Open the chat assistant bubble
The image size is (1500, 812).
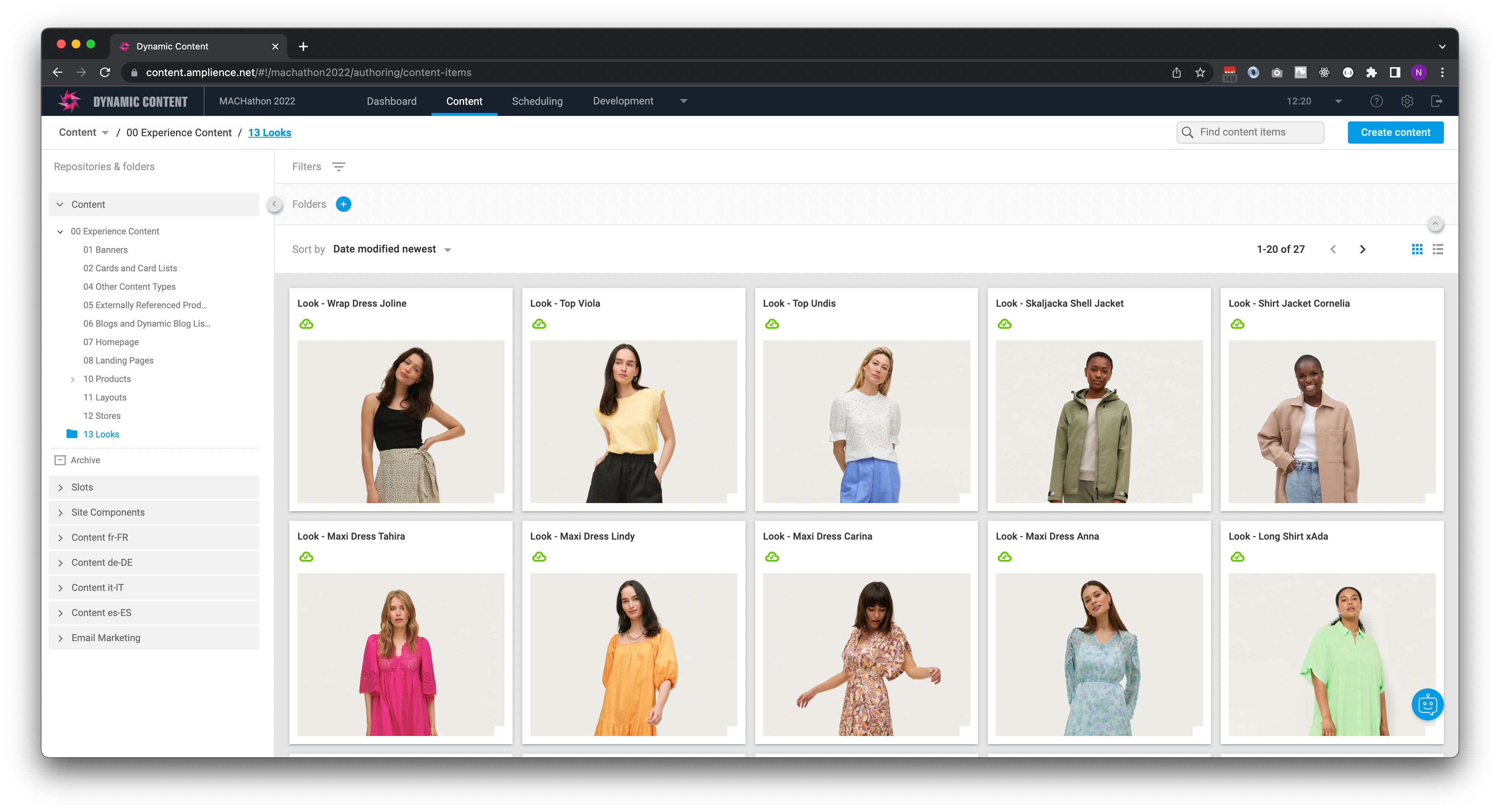tap(1427, 704)
